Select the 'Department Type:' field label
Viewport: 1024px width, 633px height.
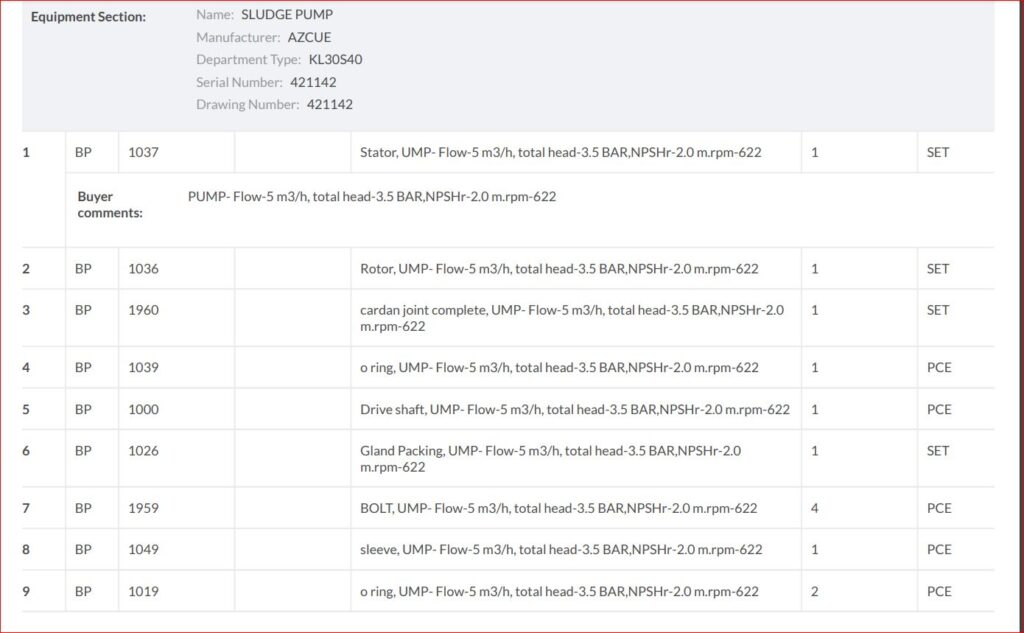[249, 59]
